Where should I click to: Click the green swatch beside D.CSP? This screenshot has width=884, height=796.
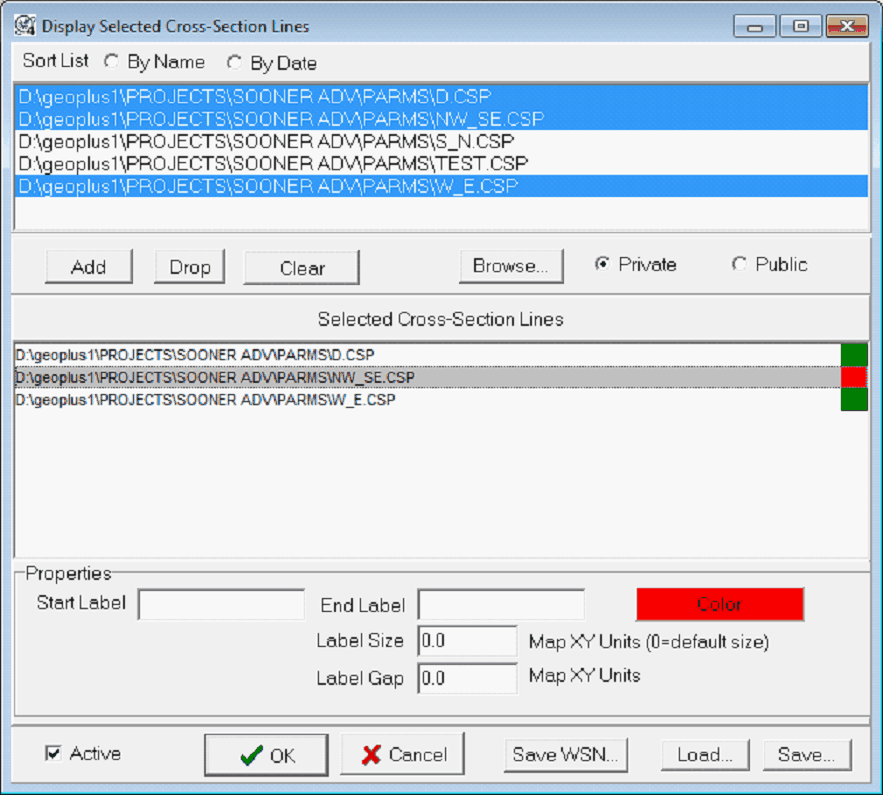point(854,355)
